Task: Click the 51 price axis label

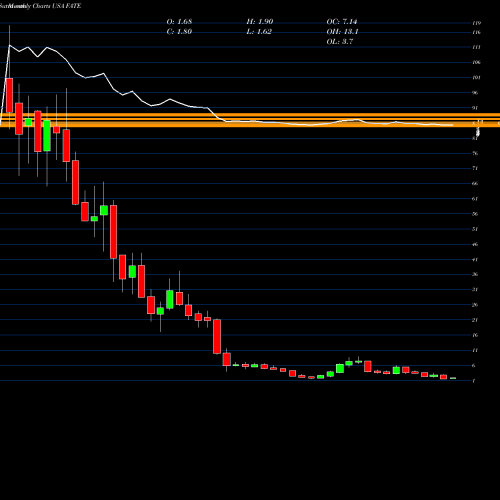Action: tap(475, 229)
